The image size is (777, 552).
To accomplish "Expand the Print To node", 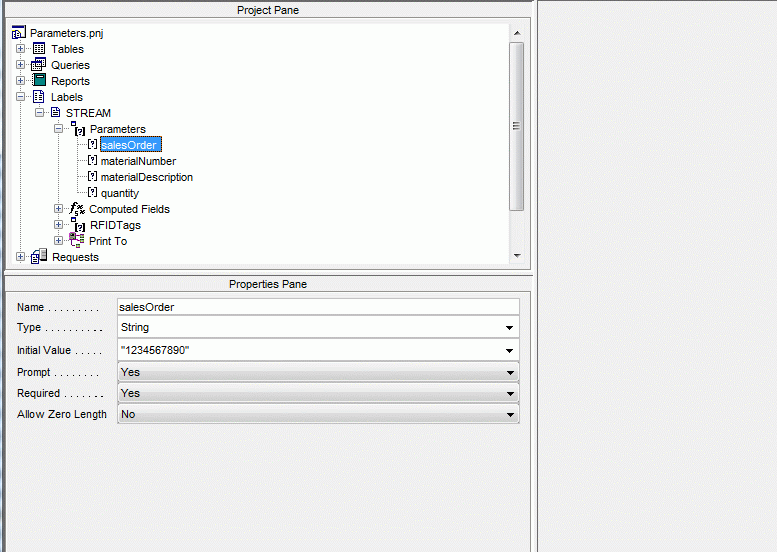I will [x=58, y=240].
